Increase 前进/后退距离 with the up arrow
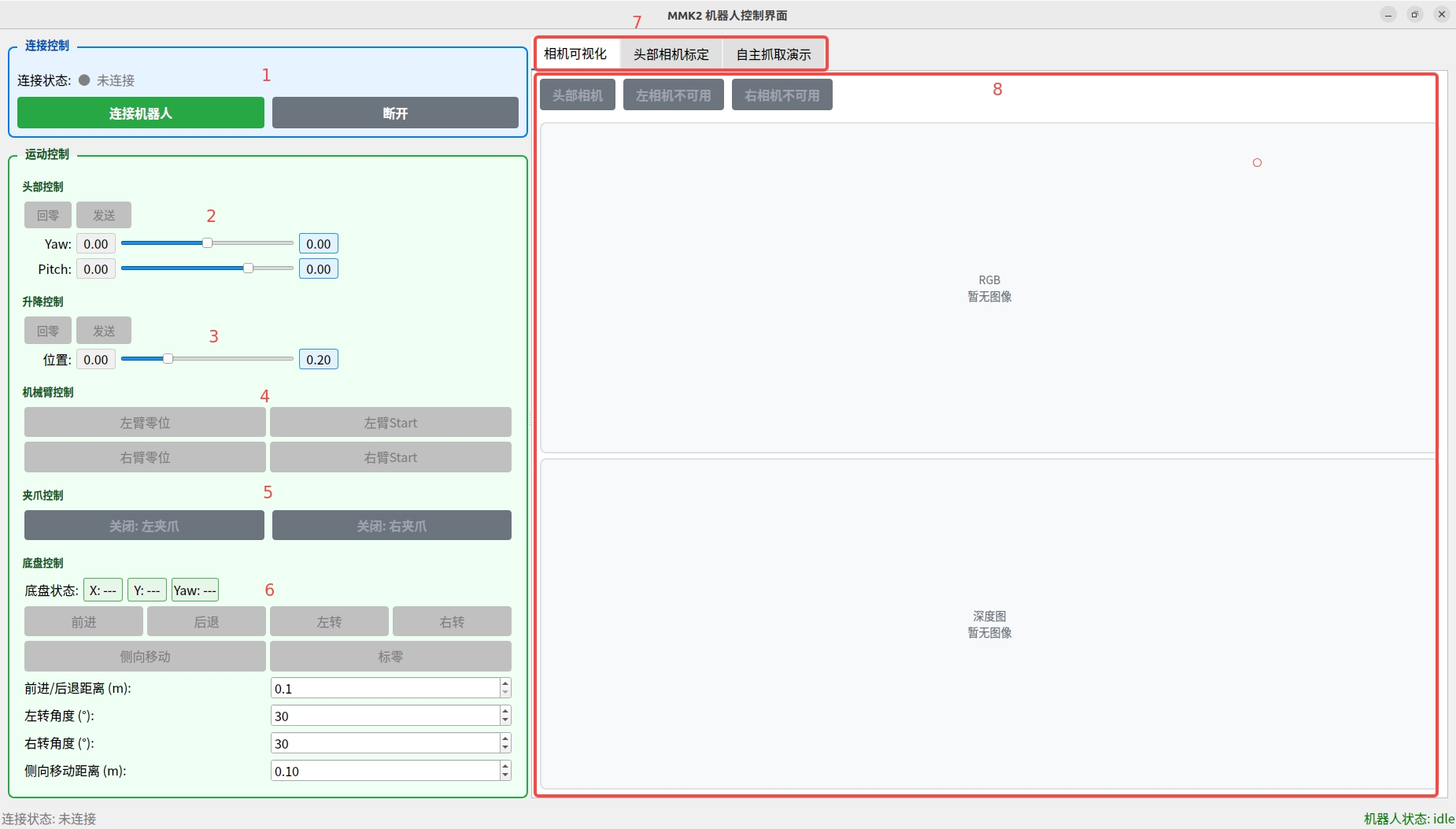The width and height of the screenshot is (1456, 829). (x=505, y=683)
